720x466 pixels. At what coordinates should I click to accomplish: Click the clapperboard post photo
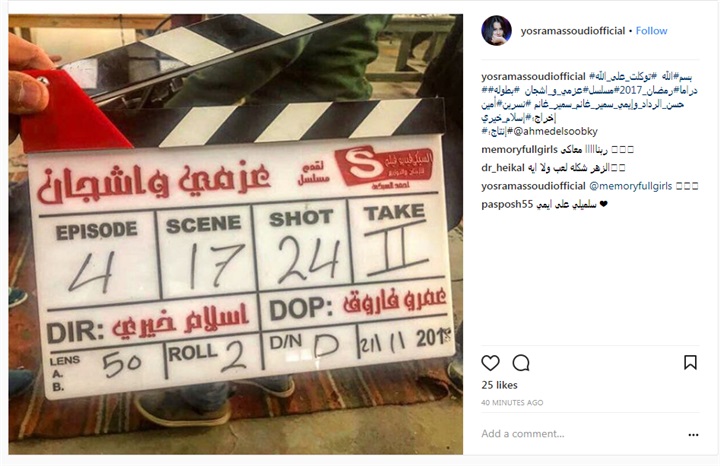click(x=236, y=234)
